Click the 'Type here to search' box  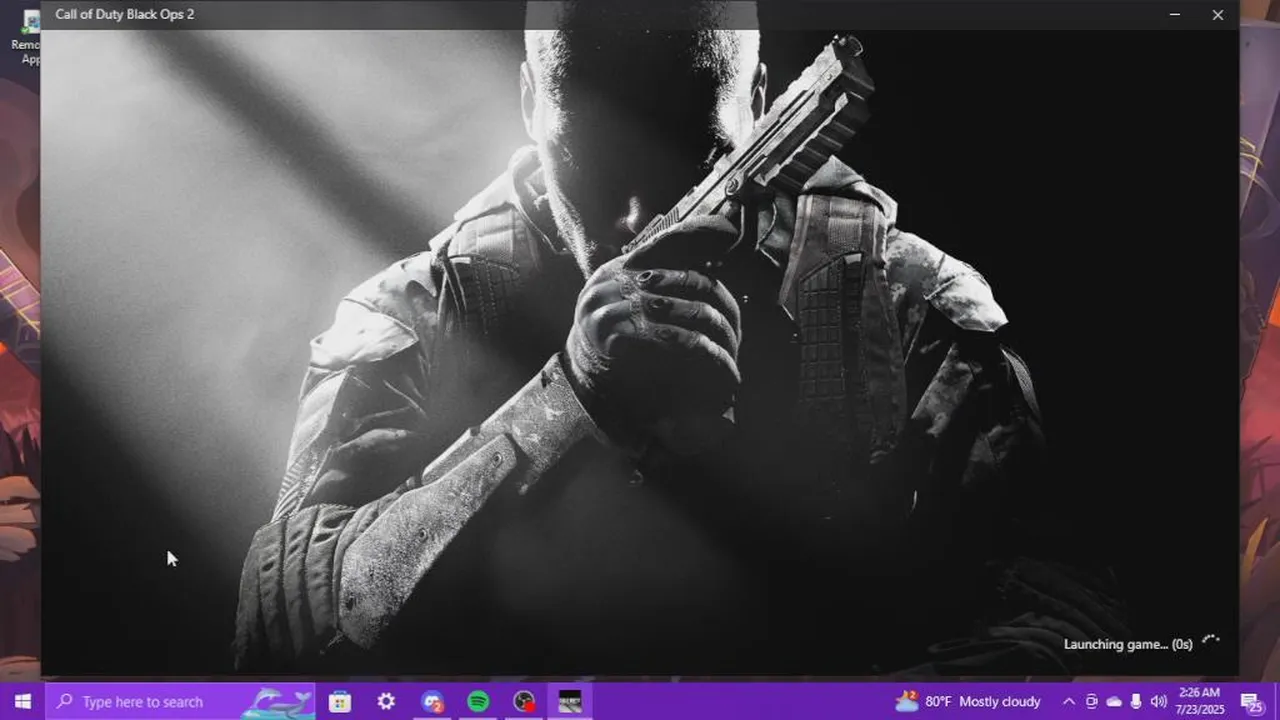[180, 701]
